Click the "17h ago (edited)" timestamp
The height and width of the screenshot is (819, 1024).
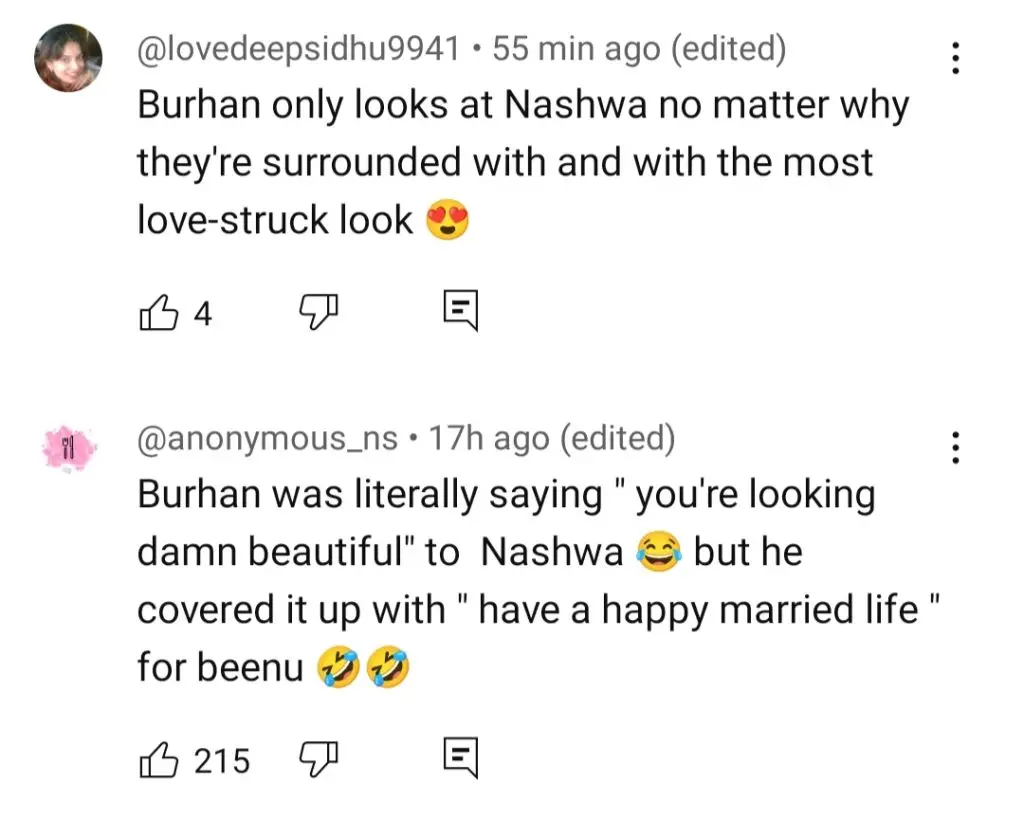tap(552, 438)
